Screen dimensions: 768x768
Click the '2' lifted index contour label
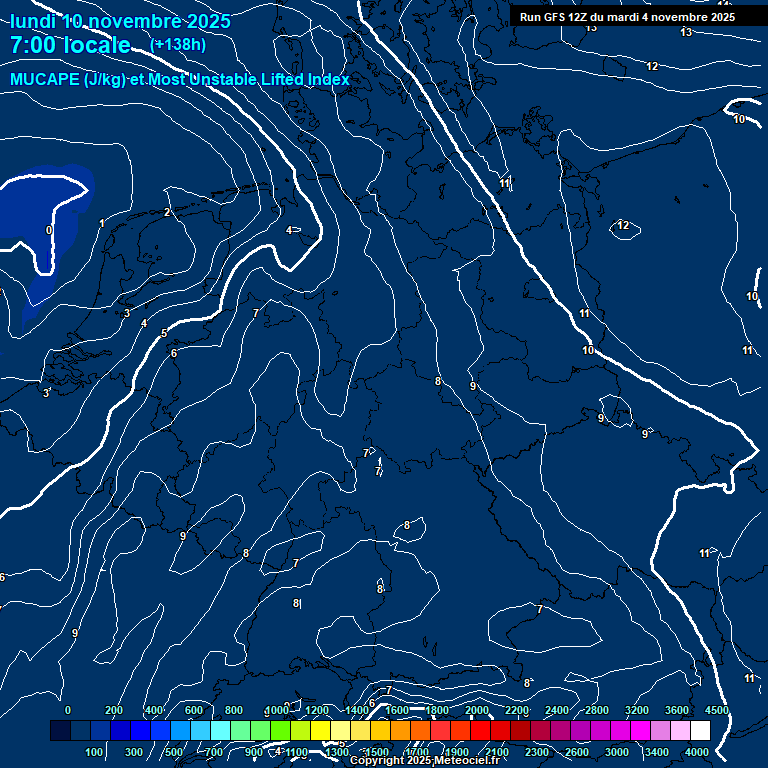click(167, 213)
